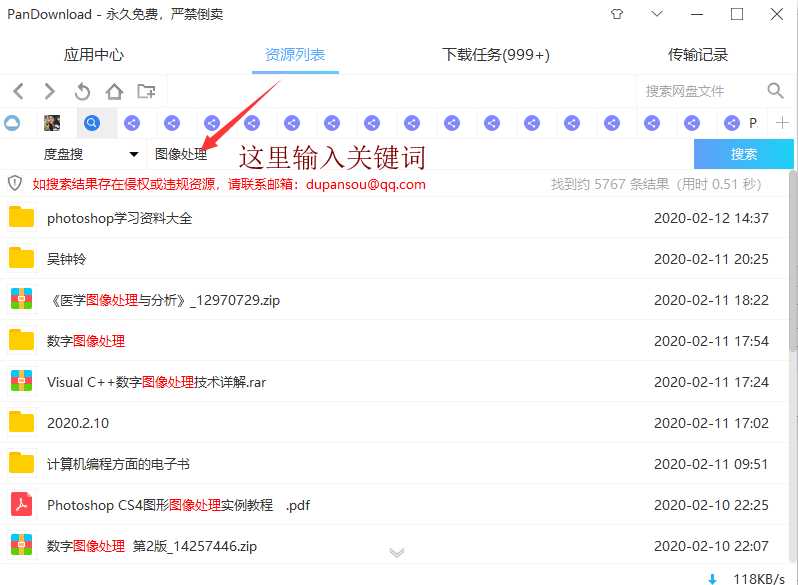Select Photoshop CS4图形图像处理实例教程 .pdf
Screen dimensions: 798x585
point(178,505)
